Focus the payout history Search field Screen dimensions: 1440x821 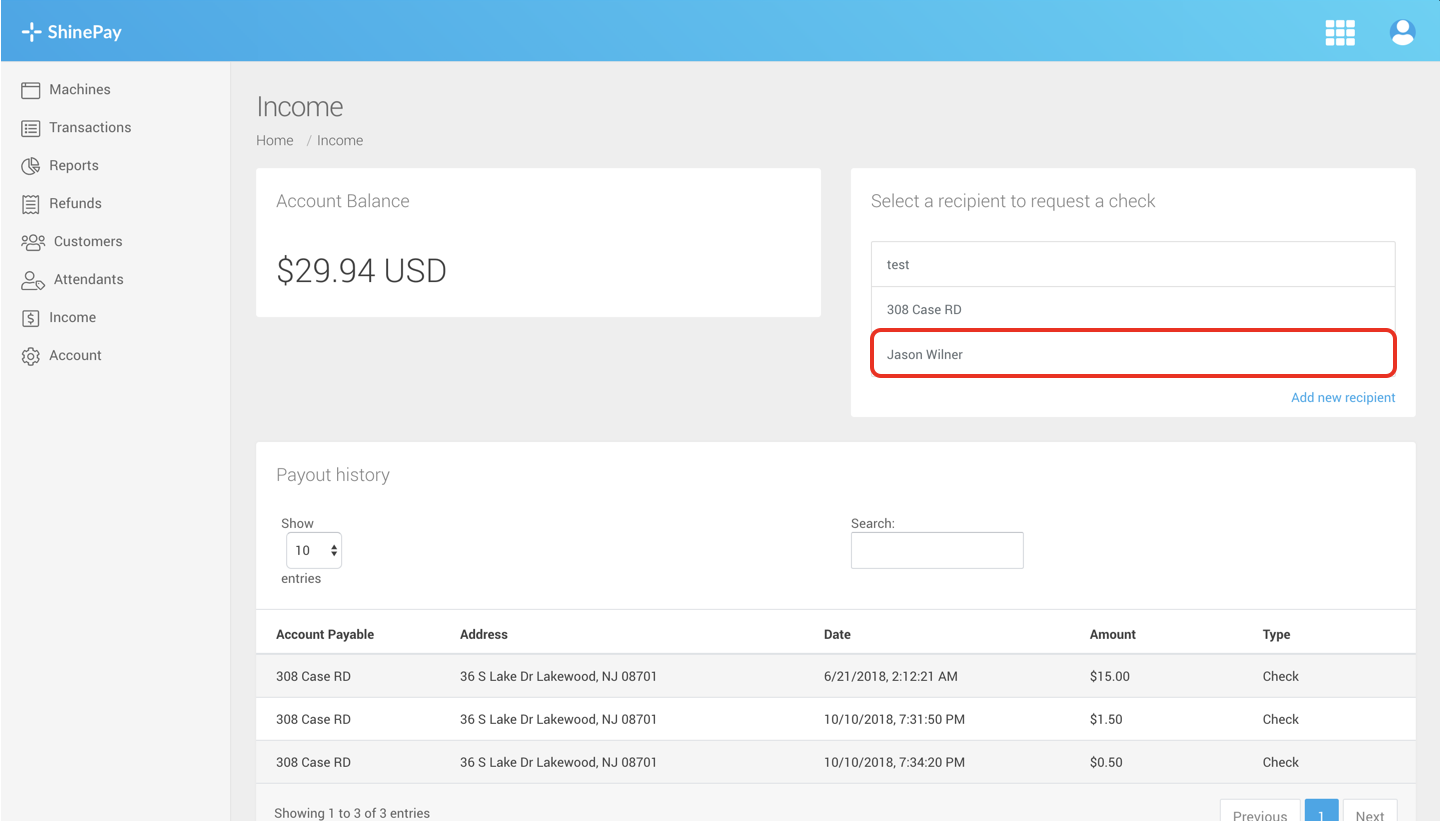(x=937, y=550)
